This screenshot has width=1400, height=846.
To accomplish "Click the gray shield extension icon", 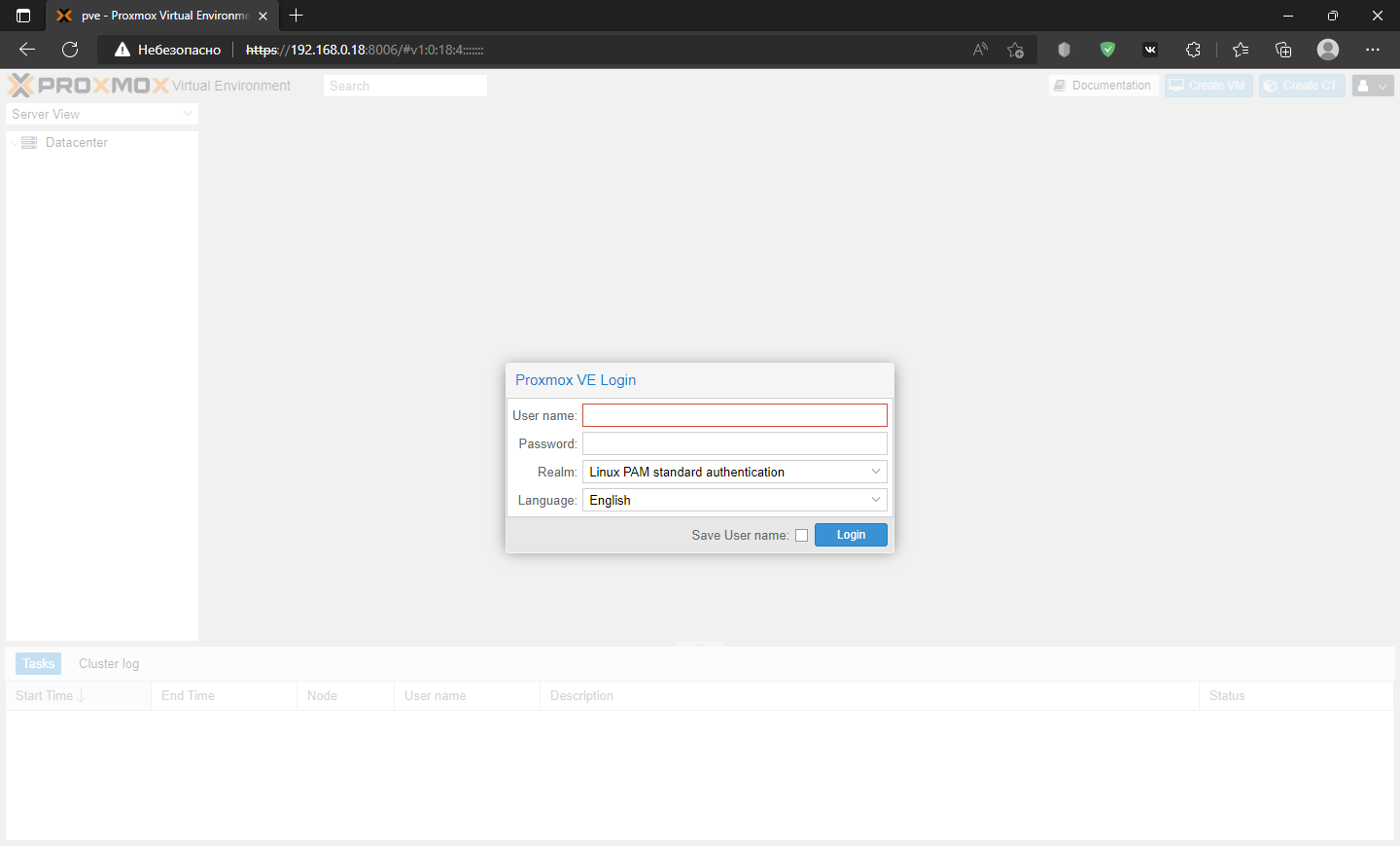I will coord(1065,50).
